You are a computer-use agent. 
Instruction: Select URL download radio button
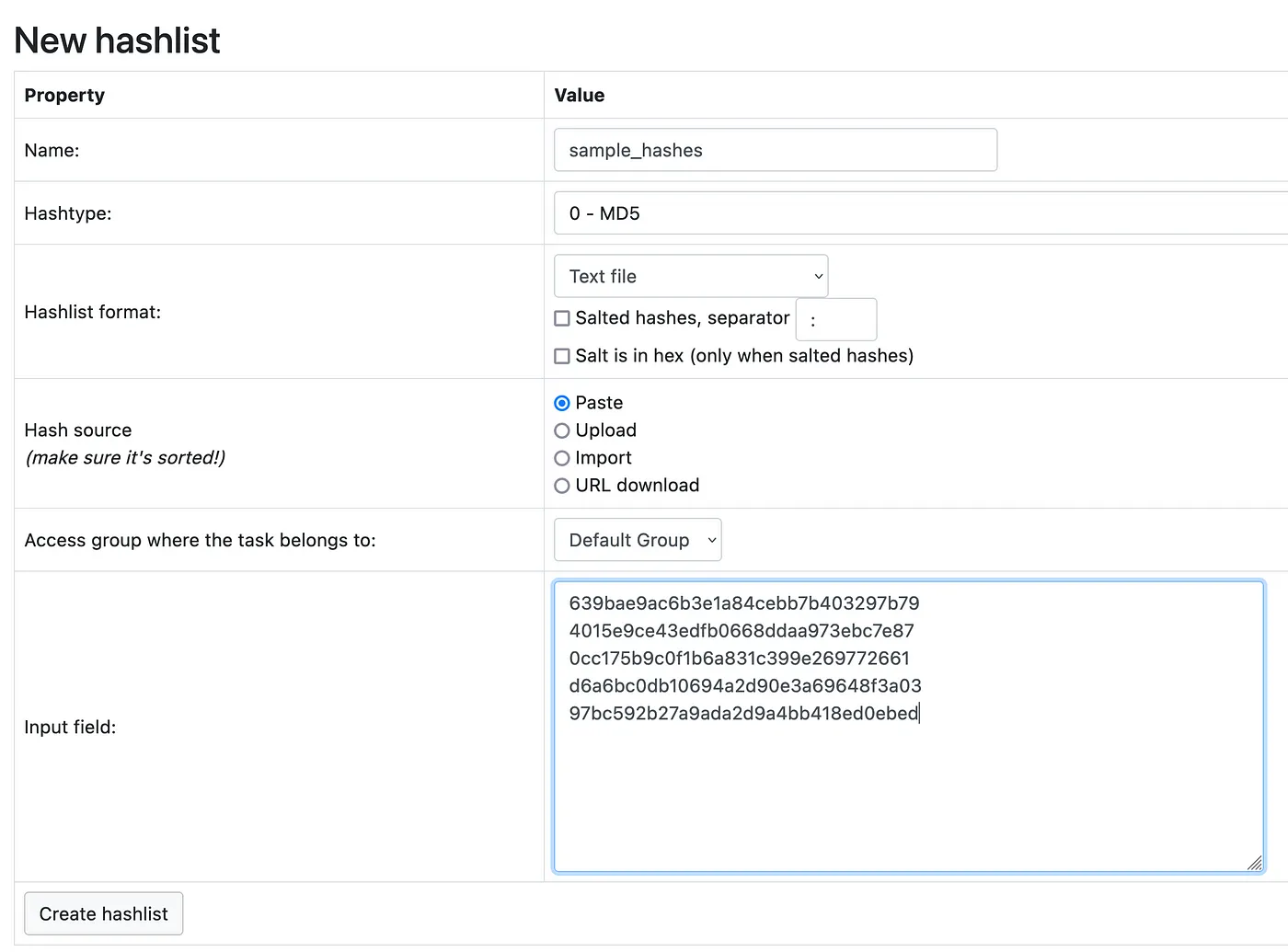562,486
